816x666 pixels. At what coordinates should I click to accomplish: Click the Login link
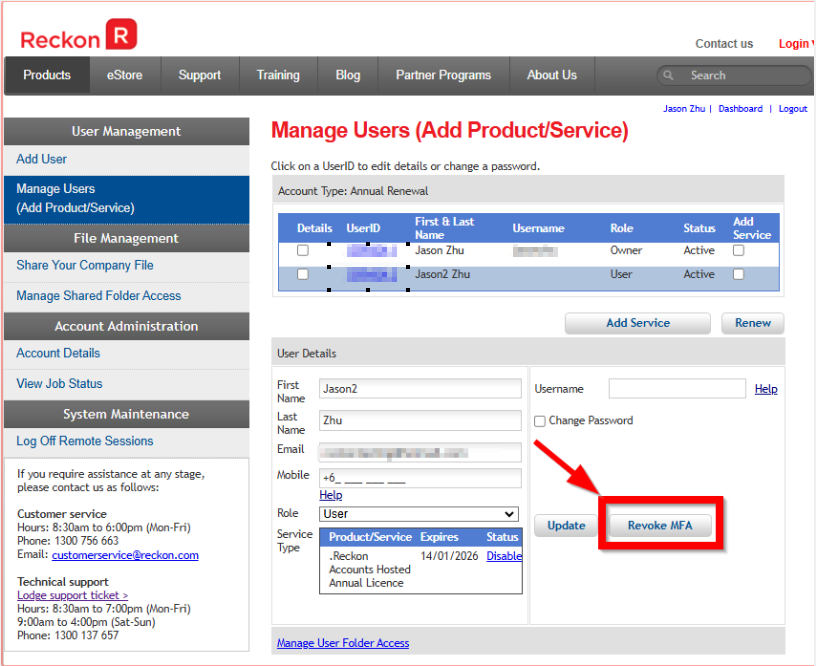click(x=795, y=44)
